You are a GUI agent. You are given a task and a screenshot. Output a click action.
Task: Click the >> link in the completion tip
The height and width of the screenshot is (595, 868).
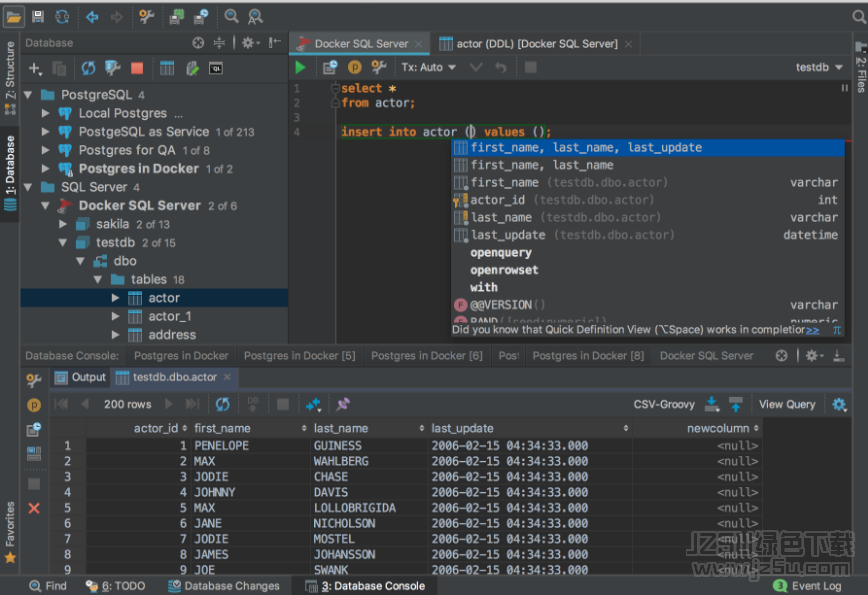click(x=812, y=330)
